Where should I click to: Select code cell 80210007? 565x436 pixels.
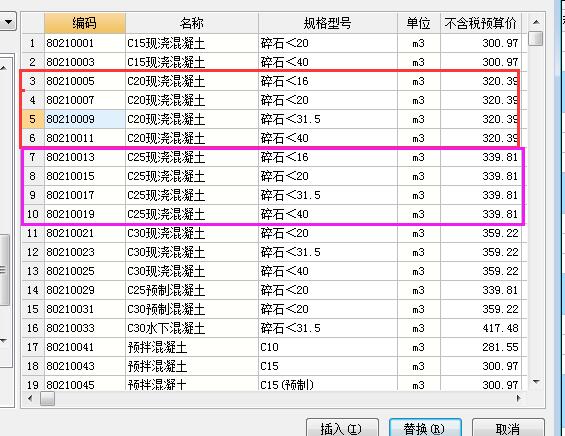[x=85, y=100]
